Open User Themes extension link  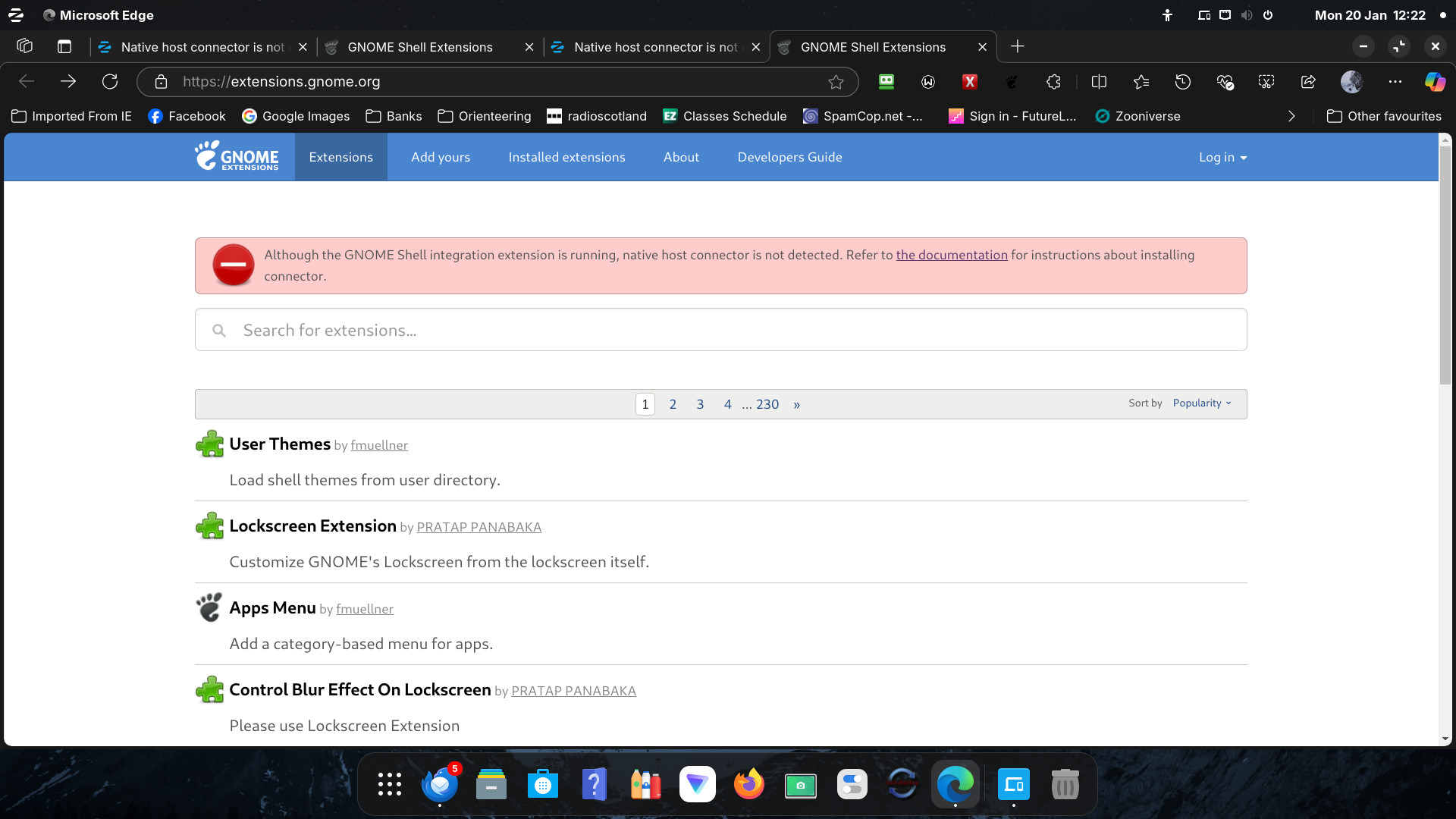280,444
